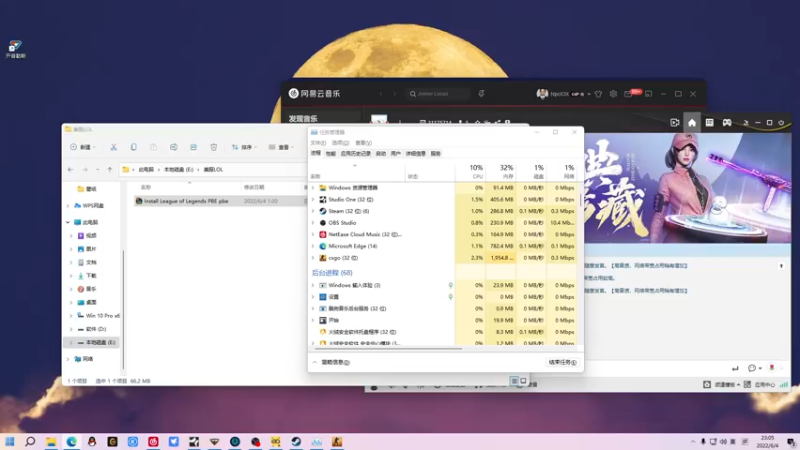
Task: Switch to the 用户 tab
Action: tap(395, 154)
